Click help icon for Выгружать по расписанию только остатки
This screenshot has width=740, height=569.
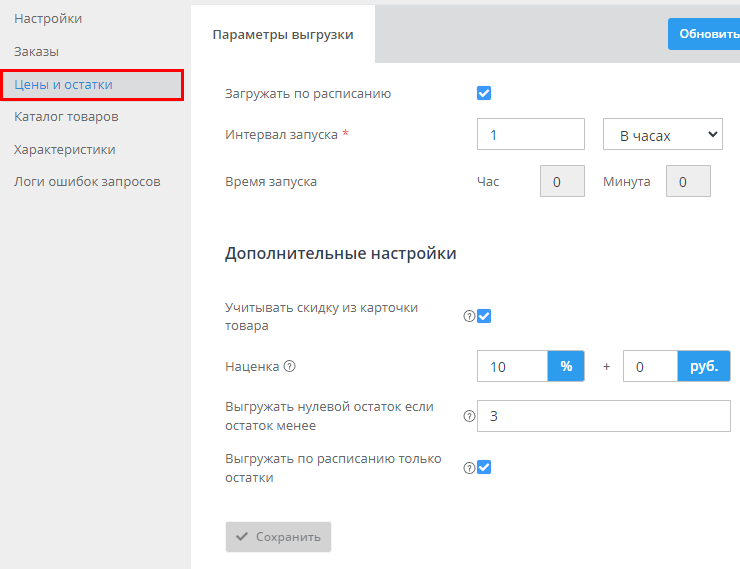coord(469,468)
